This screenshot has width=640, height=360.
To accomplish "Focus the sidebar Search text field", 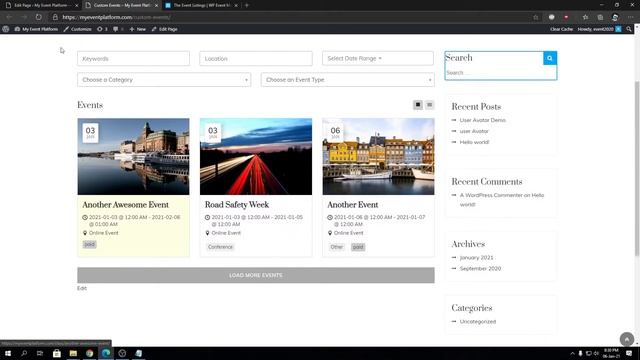I will coord(500,73).
